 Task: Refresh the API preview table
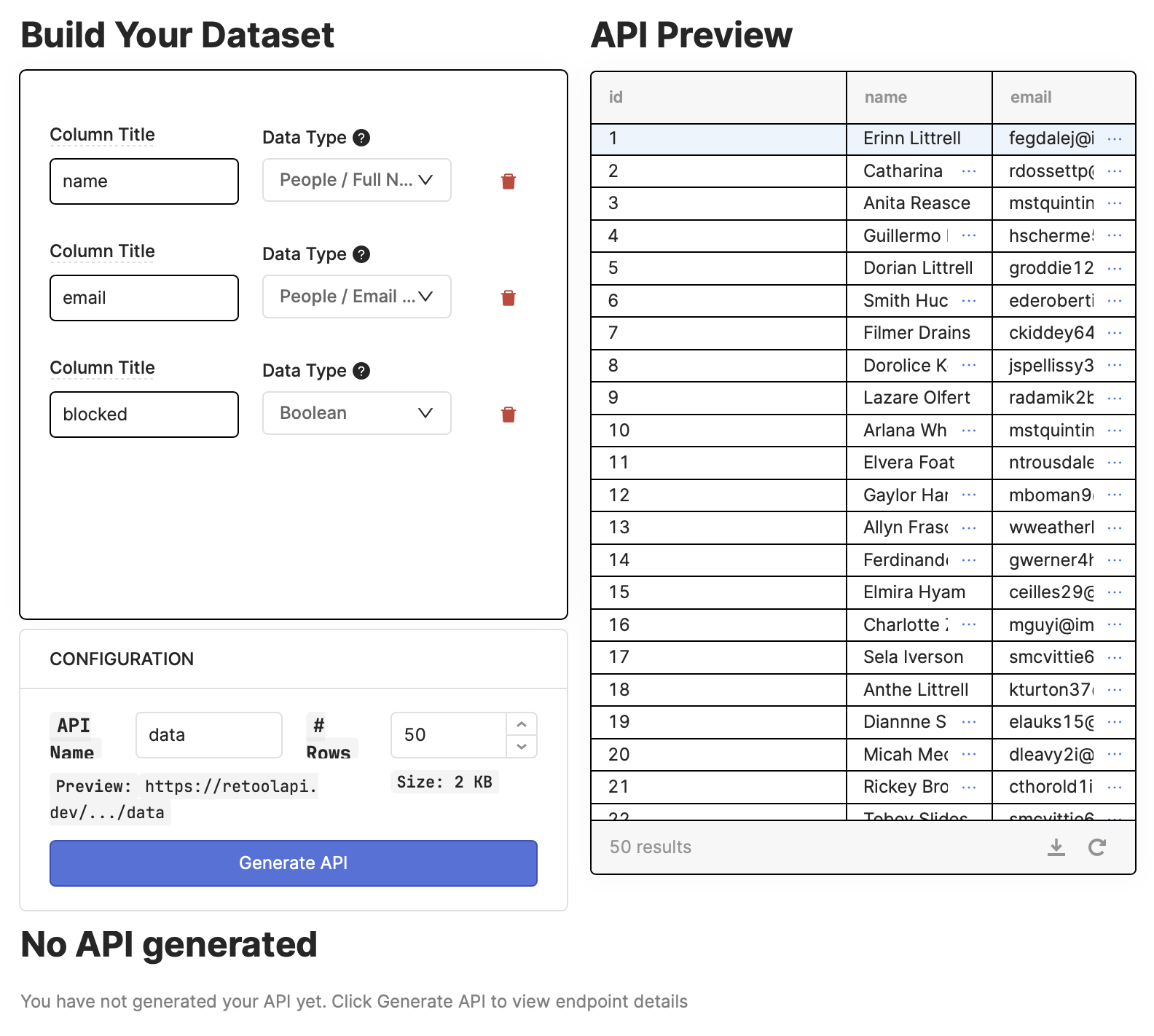pos(1096,847)
